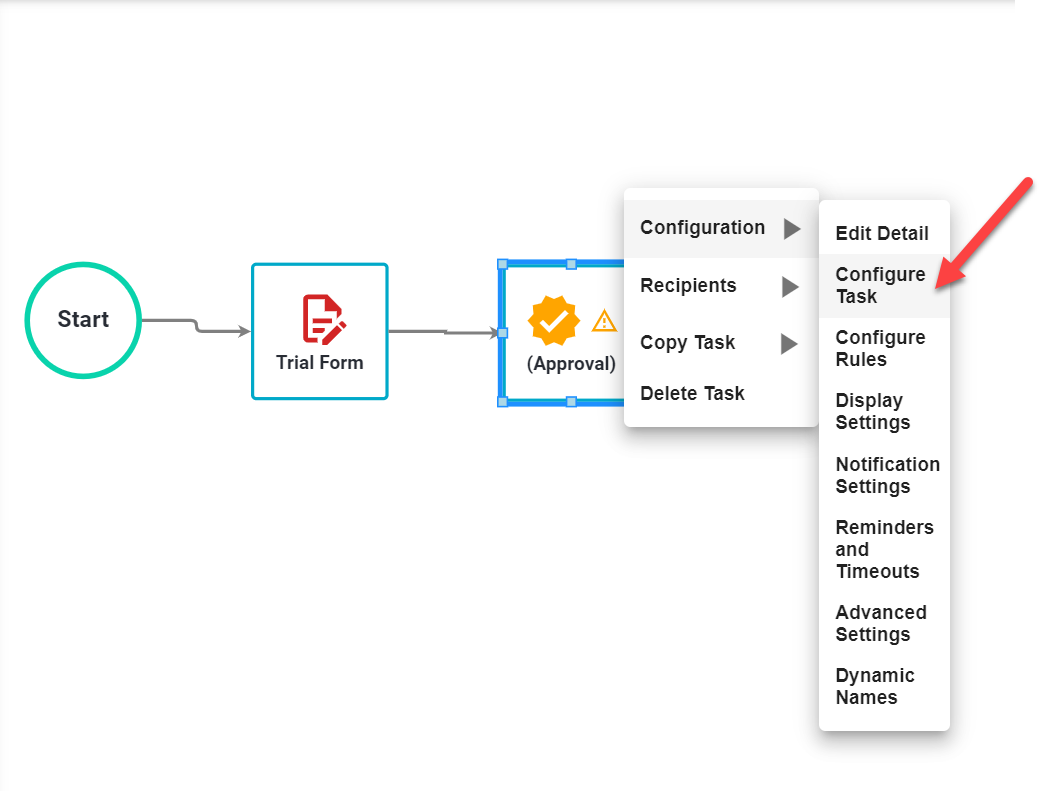Open Notification Settings option
Image resolution: width=1041 pixels, height=791 pixels.
(x=887, y=475)
